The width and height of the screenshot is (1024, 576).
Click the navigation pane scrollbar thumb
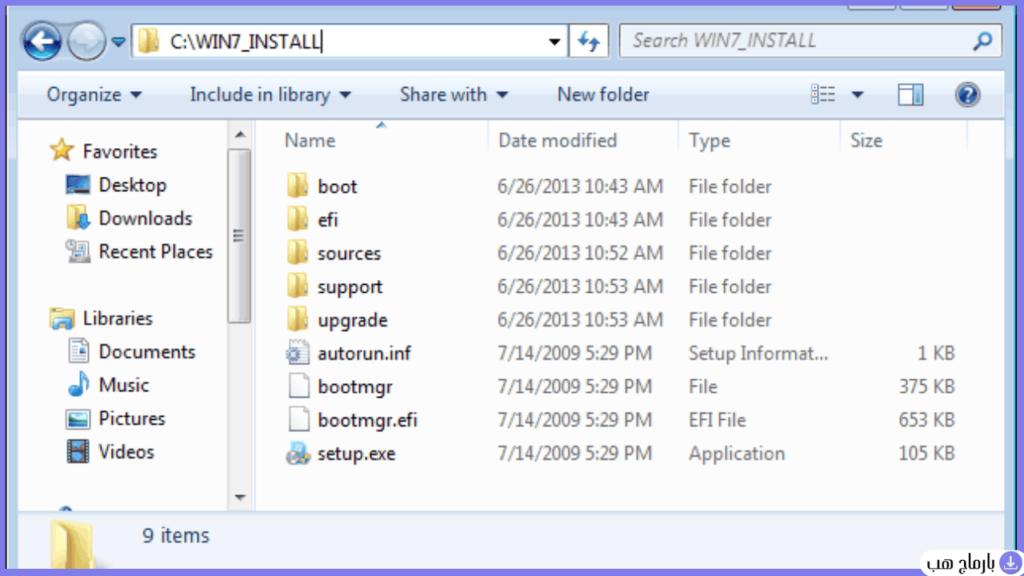[239, 236]
